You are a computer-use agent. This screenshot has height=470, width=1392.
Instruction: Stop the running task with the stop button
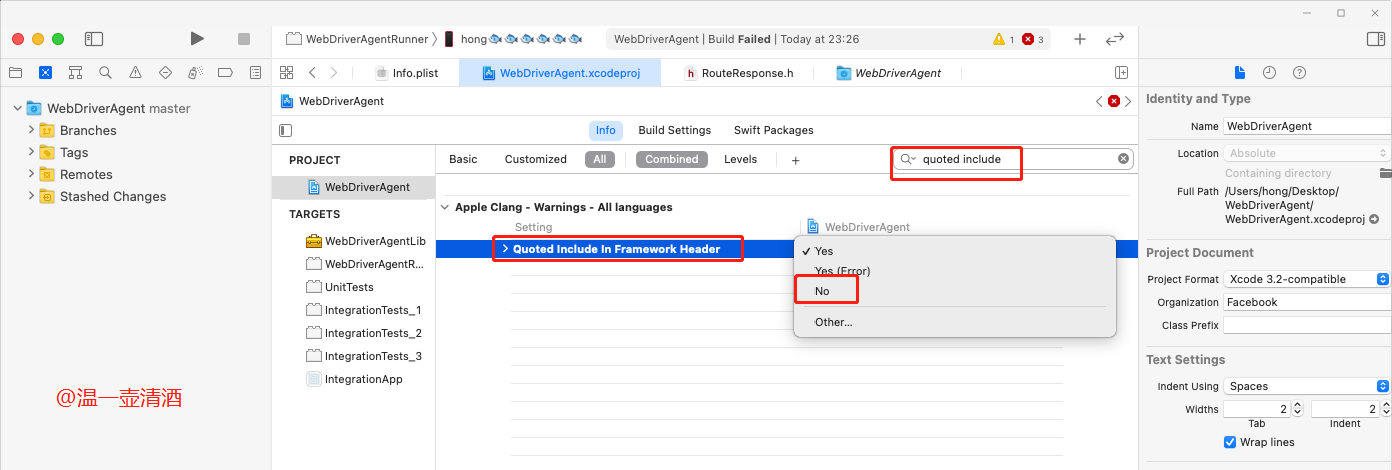coord(244,39)
